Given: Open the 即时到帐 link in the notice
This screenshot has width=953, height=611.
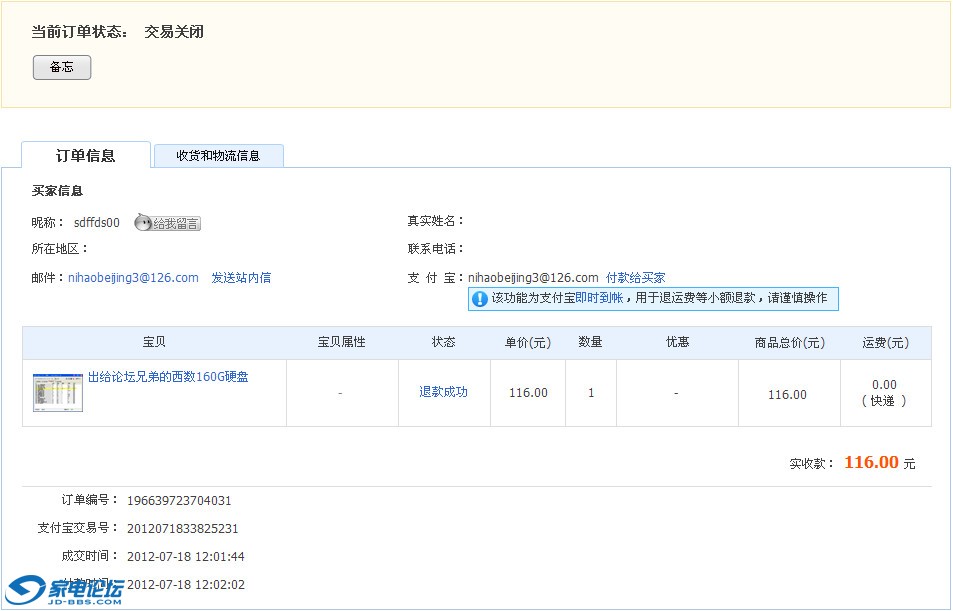Looking at the screenshot, I should pos(599,298).
